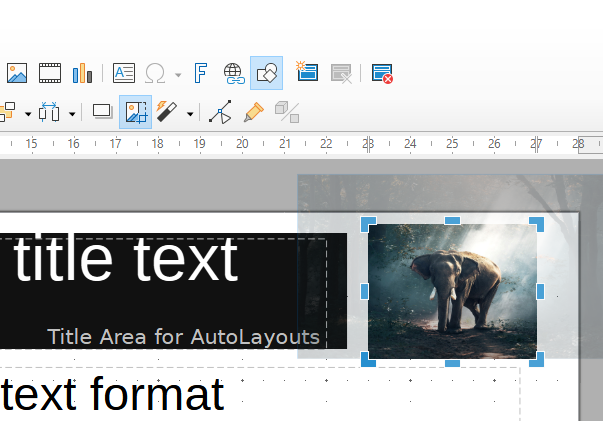Open the Distribute objects dropdown arrow

coord(72,113)
